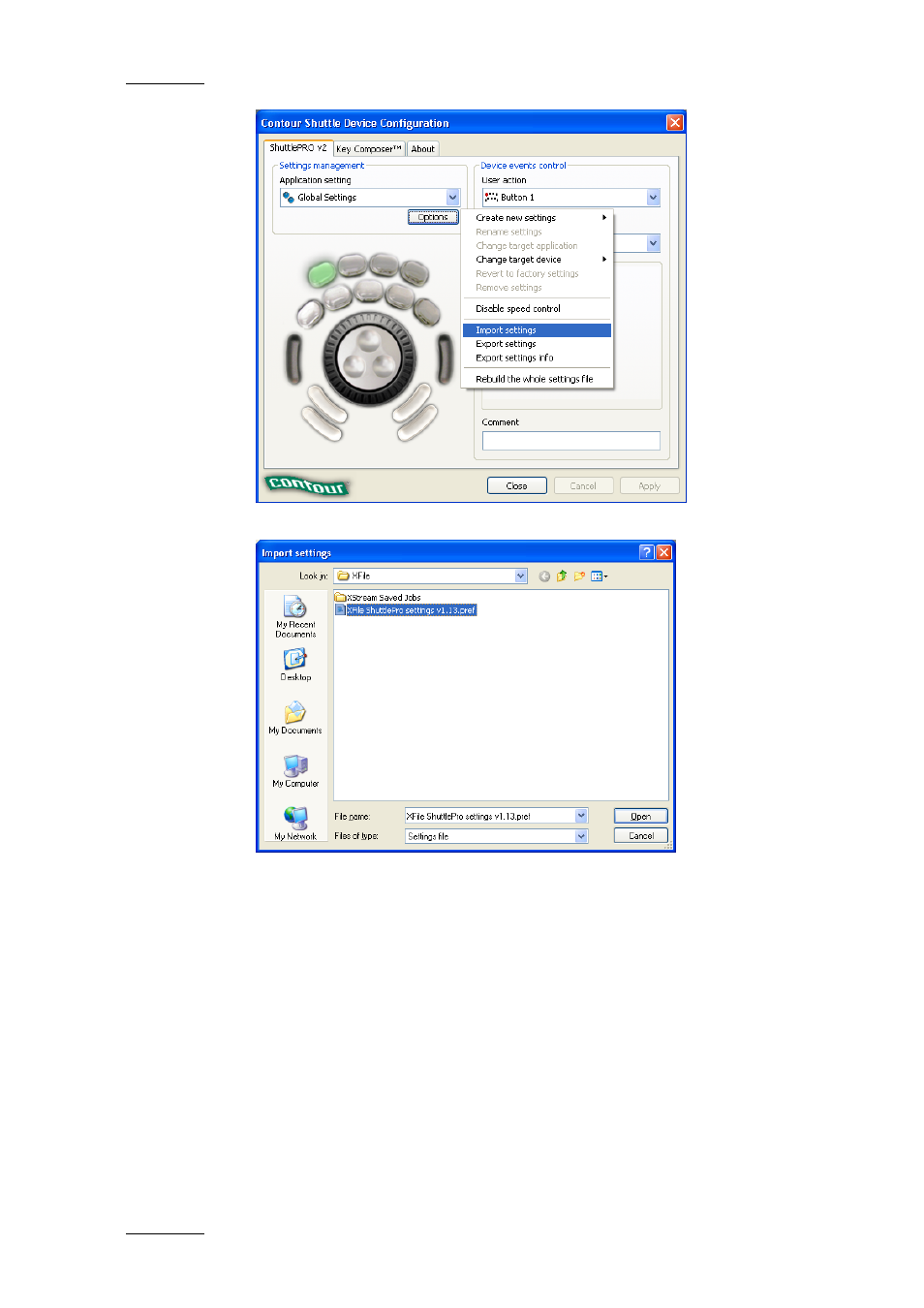This screenshot has height=1308, width=924.
Task: Click disabled Revert to factory settings entry
Action: 538,274
